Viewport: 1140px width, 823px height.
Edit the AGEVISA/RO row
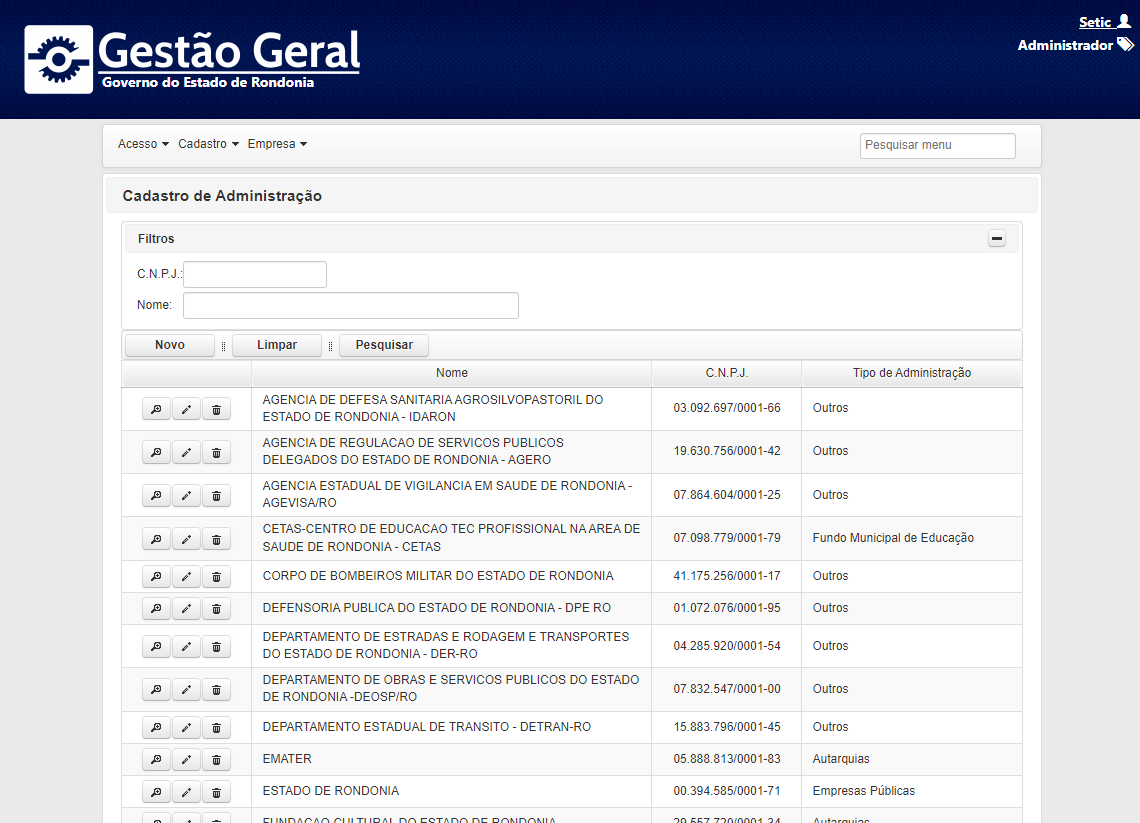[186, 496]
